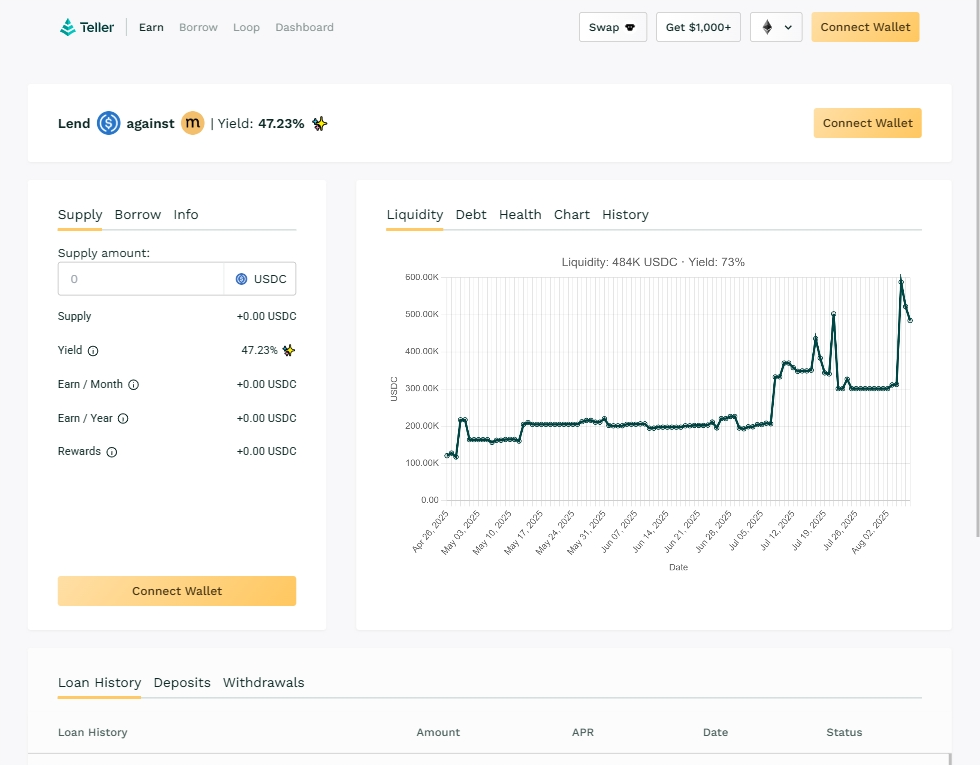Switch to the Borrow tab in the left panel
This screenshot has width=980, height=765.
point(138,214)
